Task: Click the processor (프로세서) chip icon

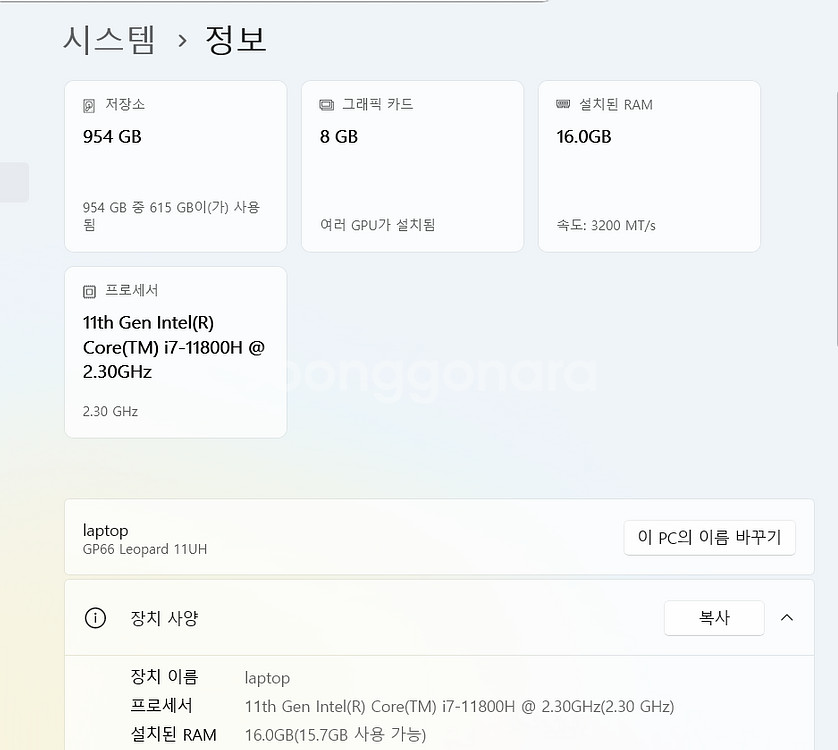Action: coord(89,291)
